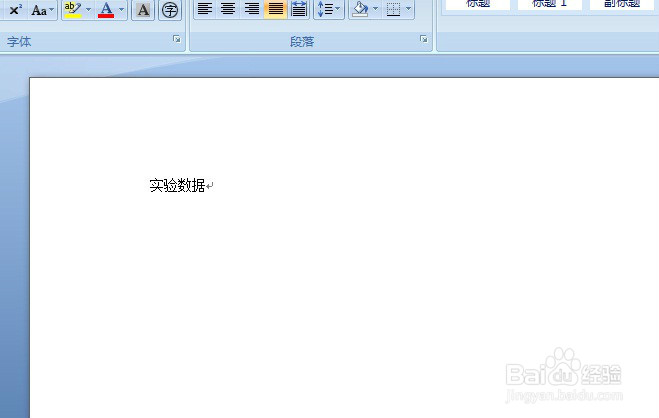The width and height of the screenshot is (659, 418).
Task: Apply paragraph shading fill
Action: click(x=360, y=9)
